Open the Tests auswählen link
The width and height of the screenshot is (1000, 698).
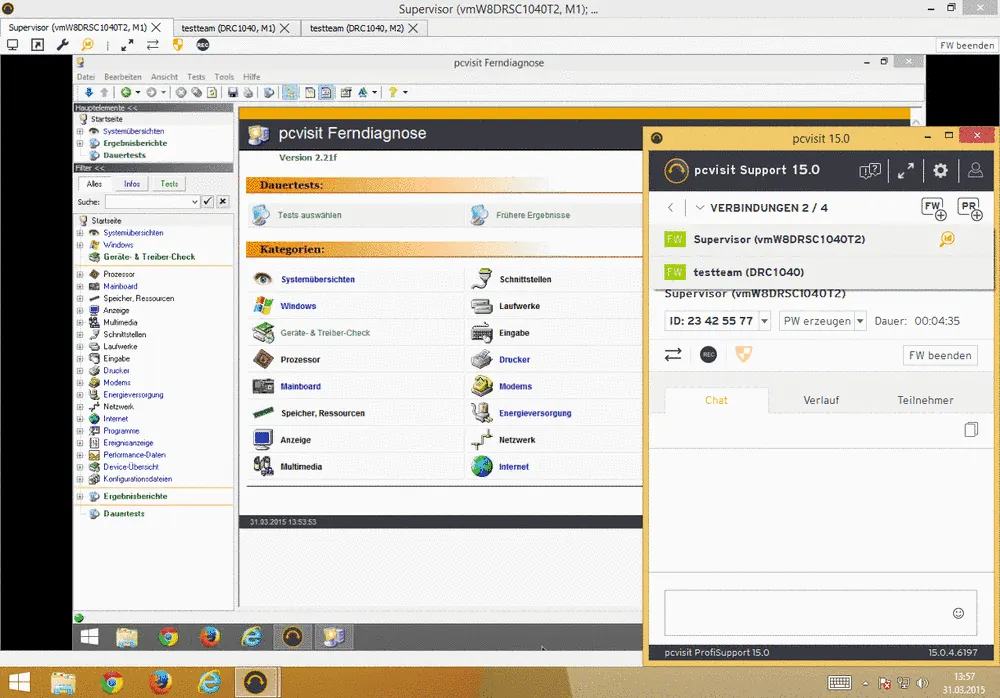tap(309, 215)
